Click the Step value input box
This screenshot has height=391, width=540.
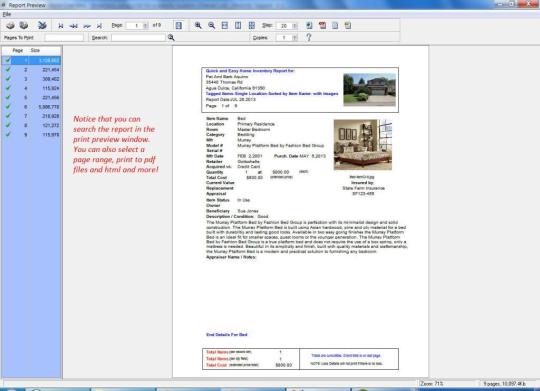(x=284, y=25)
